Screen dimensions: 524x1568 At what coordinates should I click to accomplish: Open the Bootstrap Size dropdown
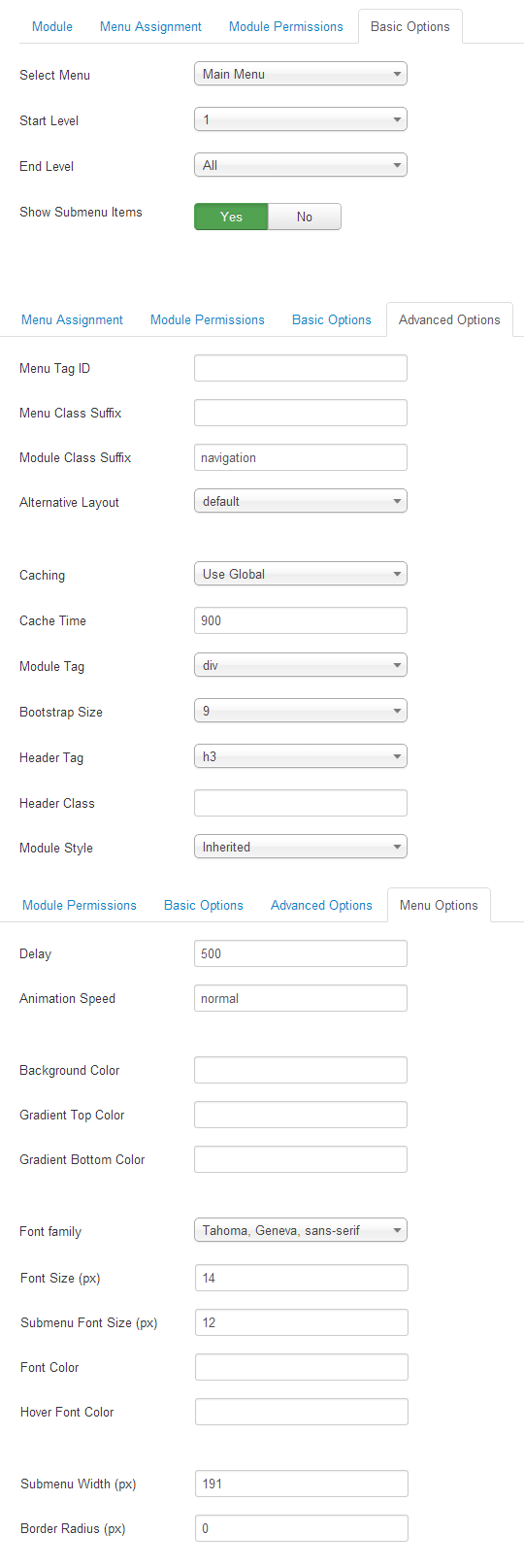pyautogui.click(x=301, y=711)
